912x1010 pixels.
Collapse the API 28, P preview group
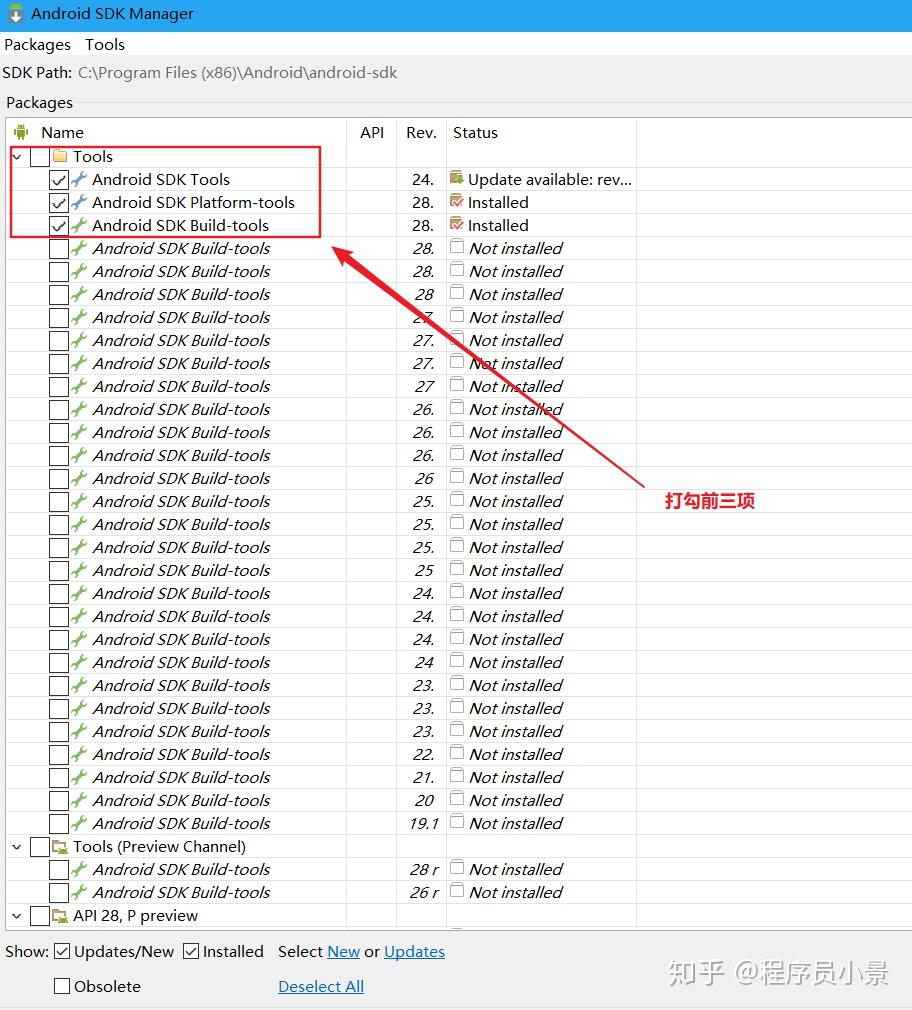17,916
